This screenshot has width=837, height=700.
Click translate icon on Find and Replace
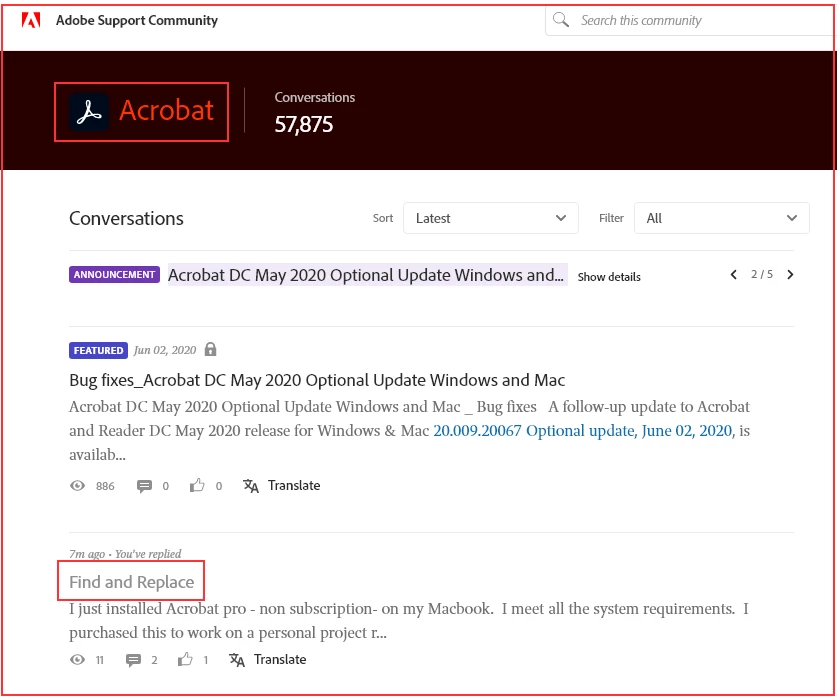click(237, 660)
